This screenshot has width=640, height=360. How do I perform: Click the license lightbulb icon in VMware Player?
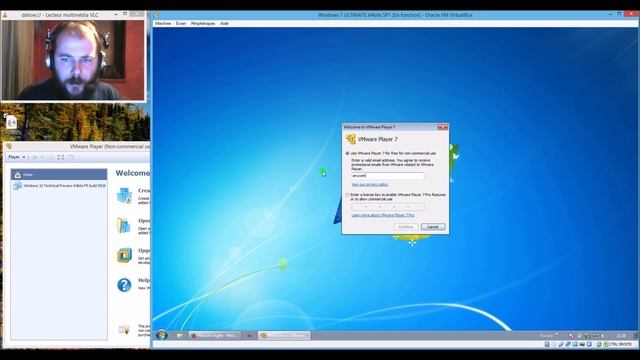(x=124, y=329)
